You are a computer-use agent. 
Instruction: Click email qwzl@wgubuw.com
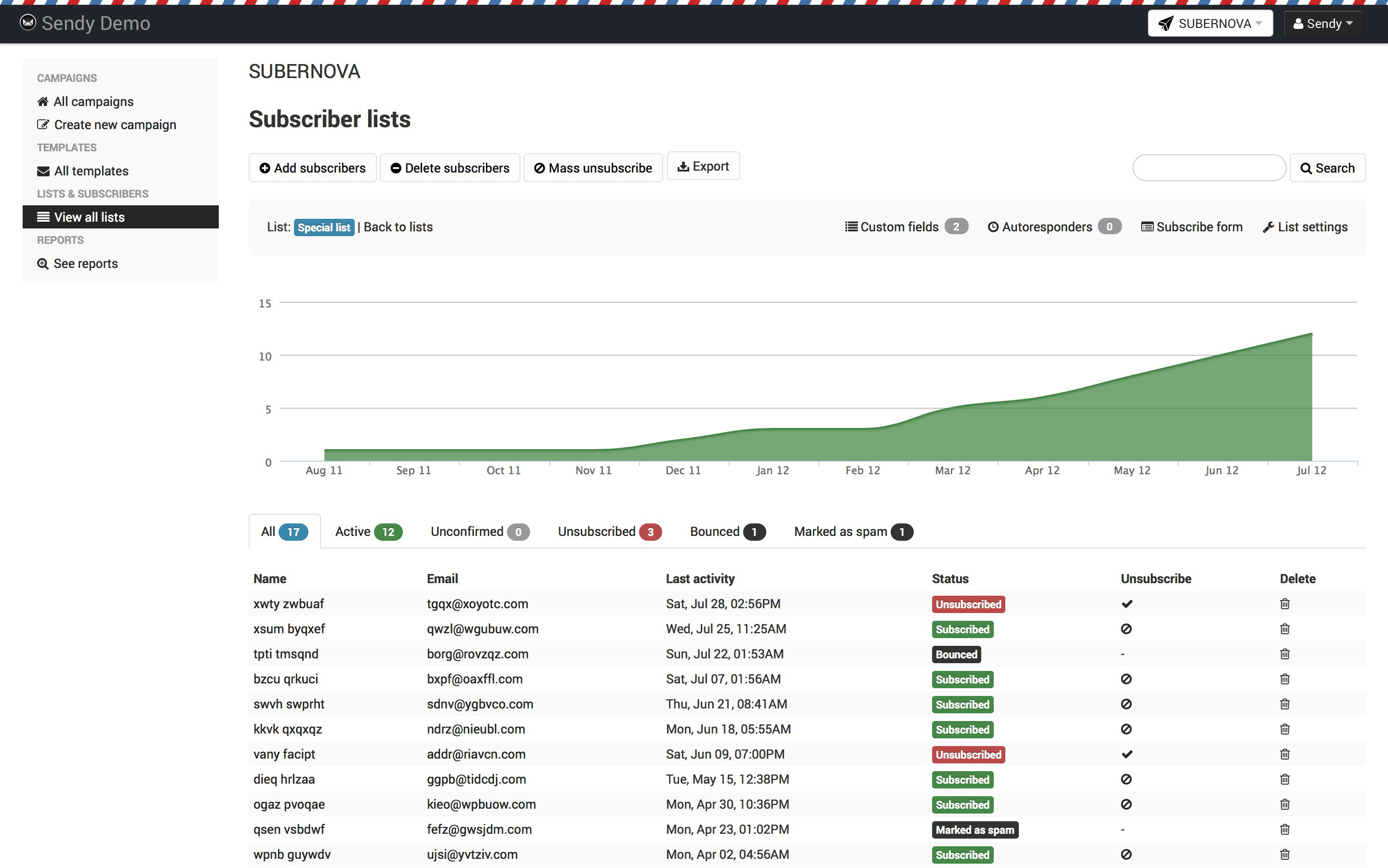[483, 629]
